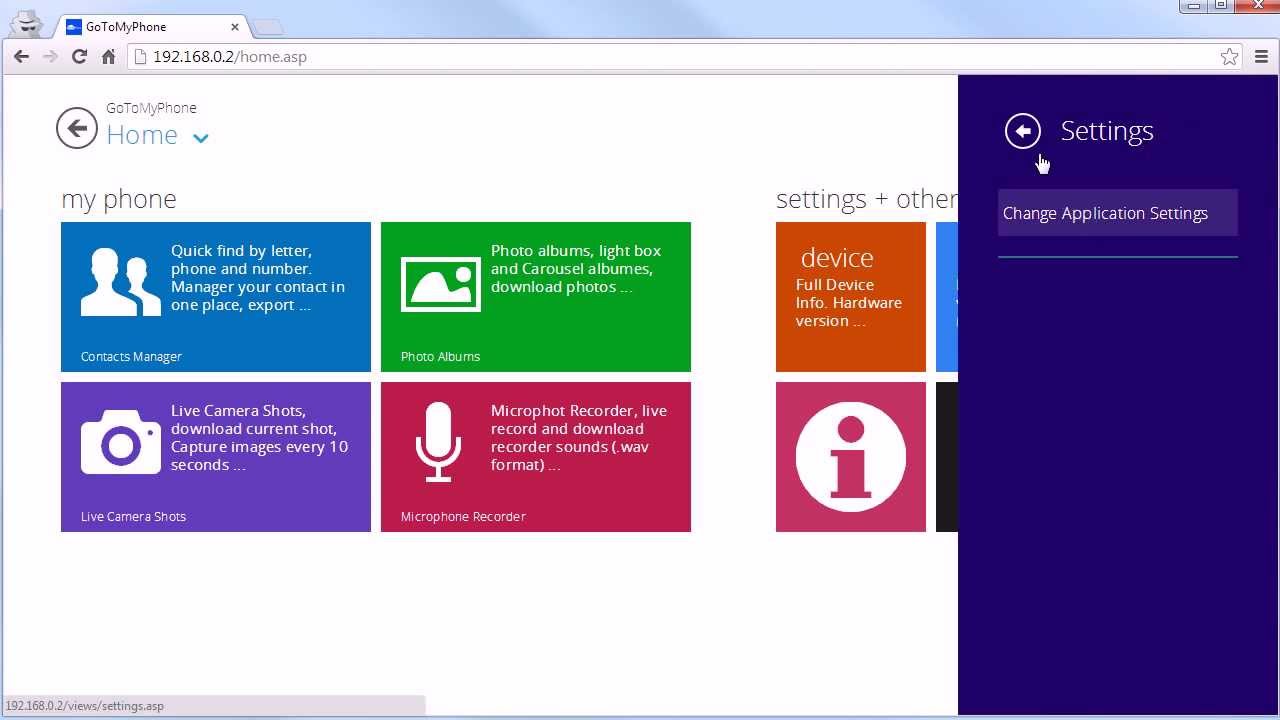Click the photo album picture icon
This screenshot has width=1280, height=720.
point(441,284)
